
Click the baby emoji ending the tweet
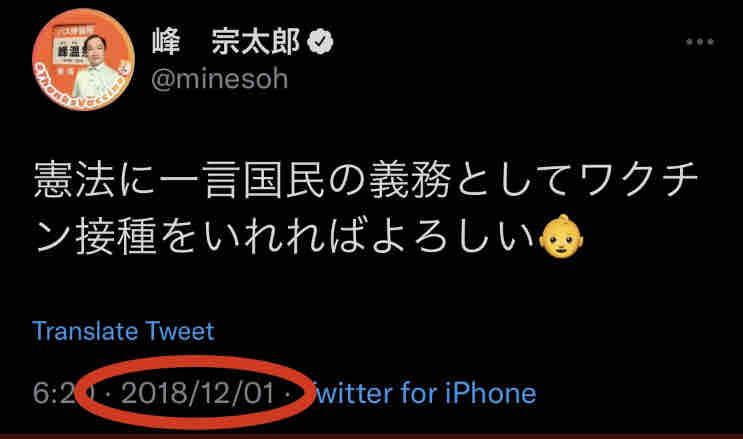(x=561, y=237)
